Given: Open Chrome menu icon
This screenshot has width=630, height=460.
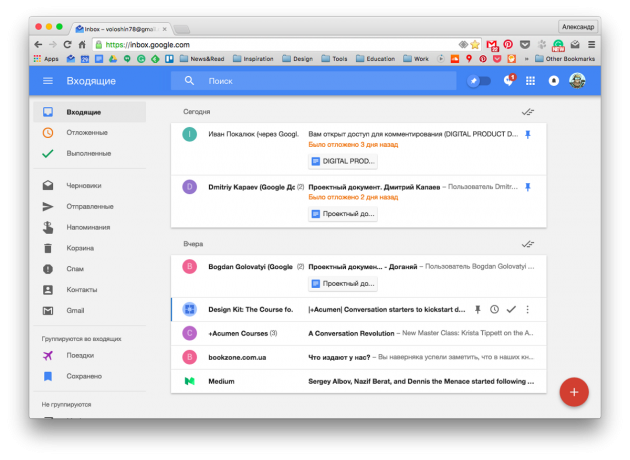Looking at the screenshot, I should pos(592,44).
